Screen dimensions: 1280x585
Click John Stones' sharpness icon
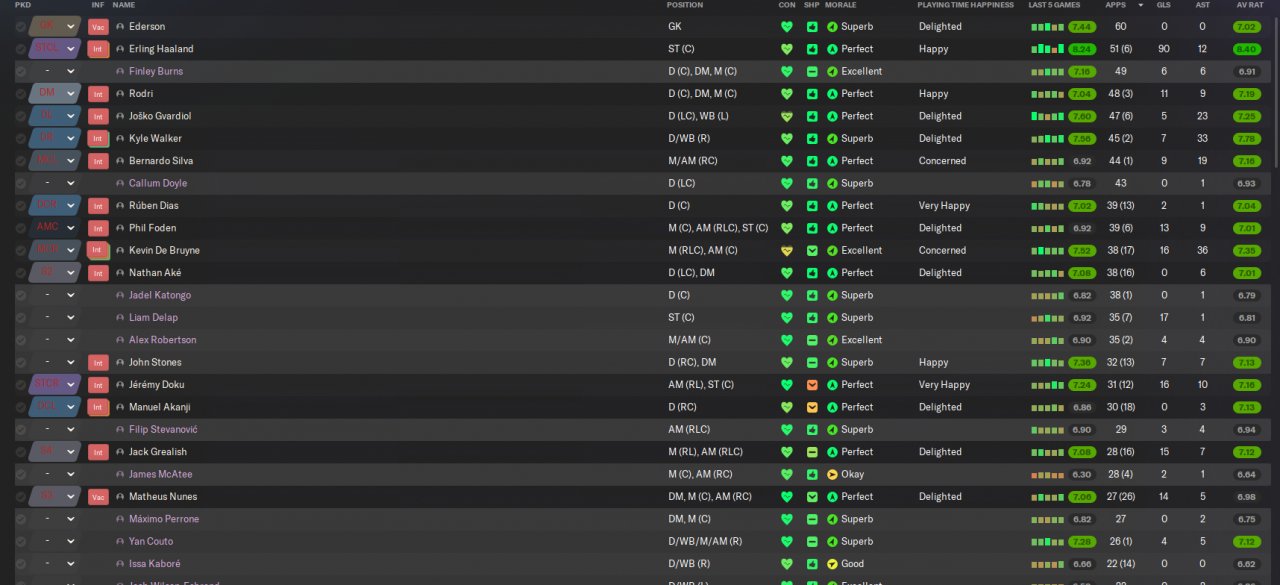pyautogui.click(x=812, y=363)
